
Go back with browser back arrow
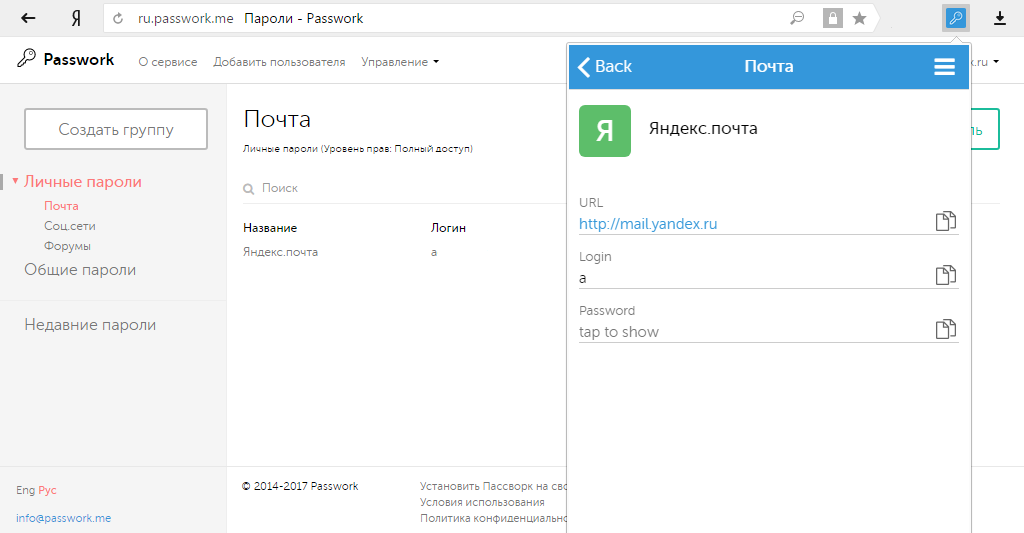[x=29, y=18]
